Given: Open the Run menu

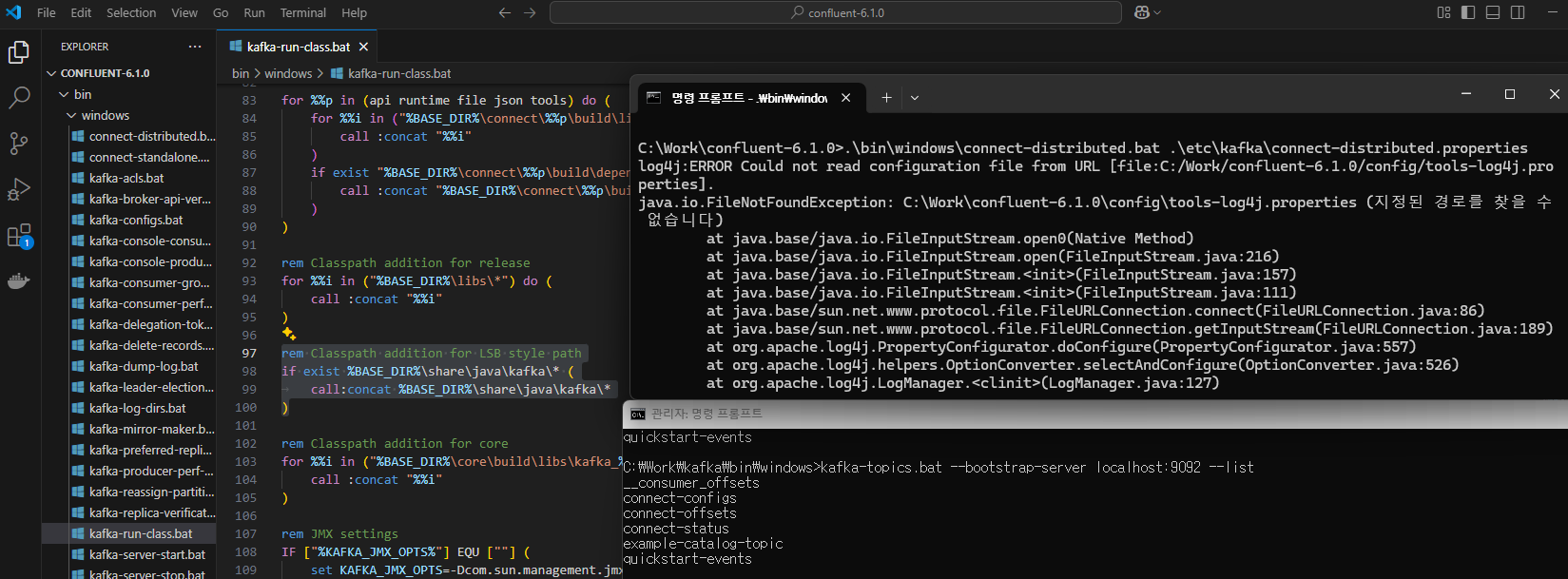Looking at the screenshot, I should 254,12.
